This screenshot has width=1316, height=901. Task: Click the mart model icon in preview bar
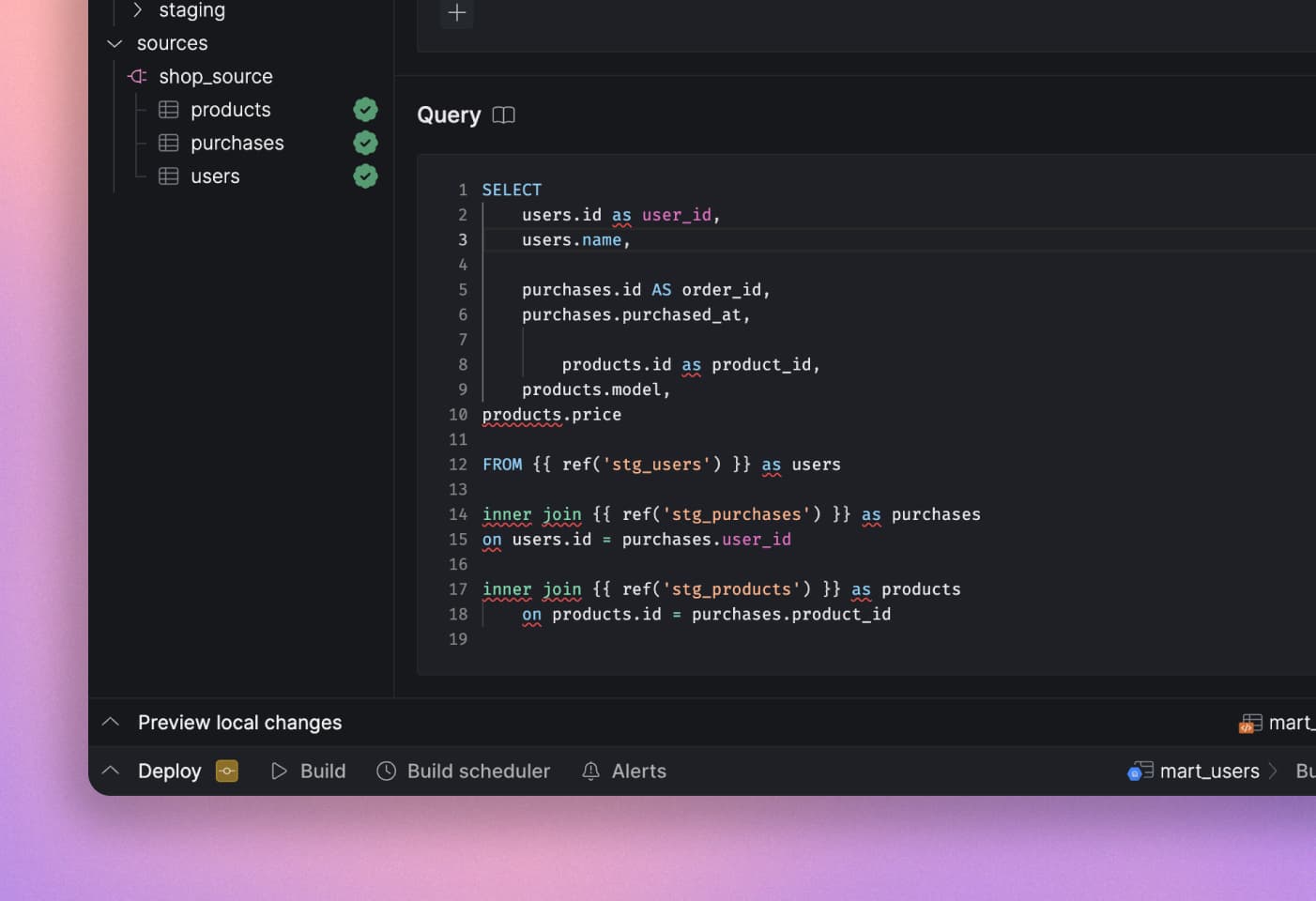pyautogui.click(x=1250, y=723)
